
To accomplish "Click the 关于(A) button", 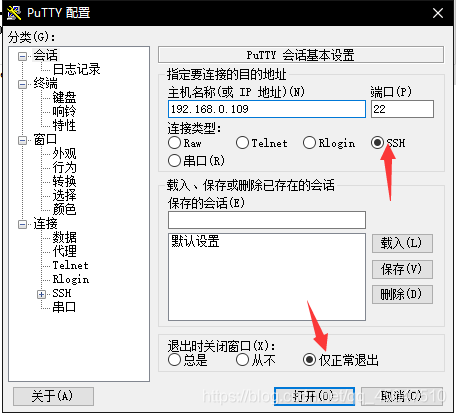I will click(x=53, y=396).
